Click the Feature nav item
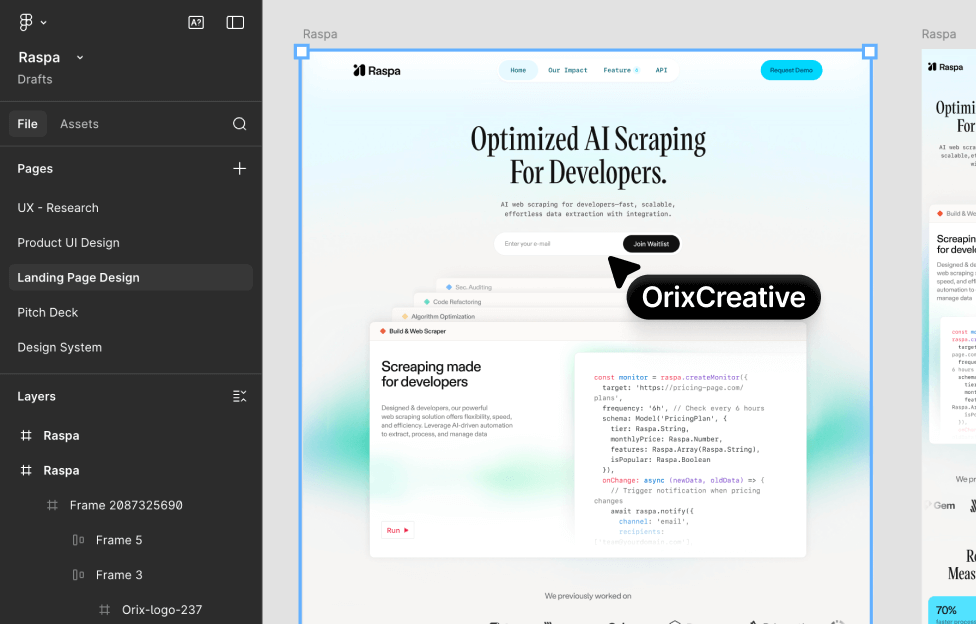The height and width of the screenshot is (624, 976). click(621, 70)
